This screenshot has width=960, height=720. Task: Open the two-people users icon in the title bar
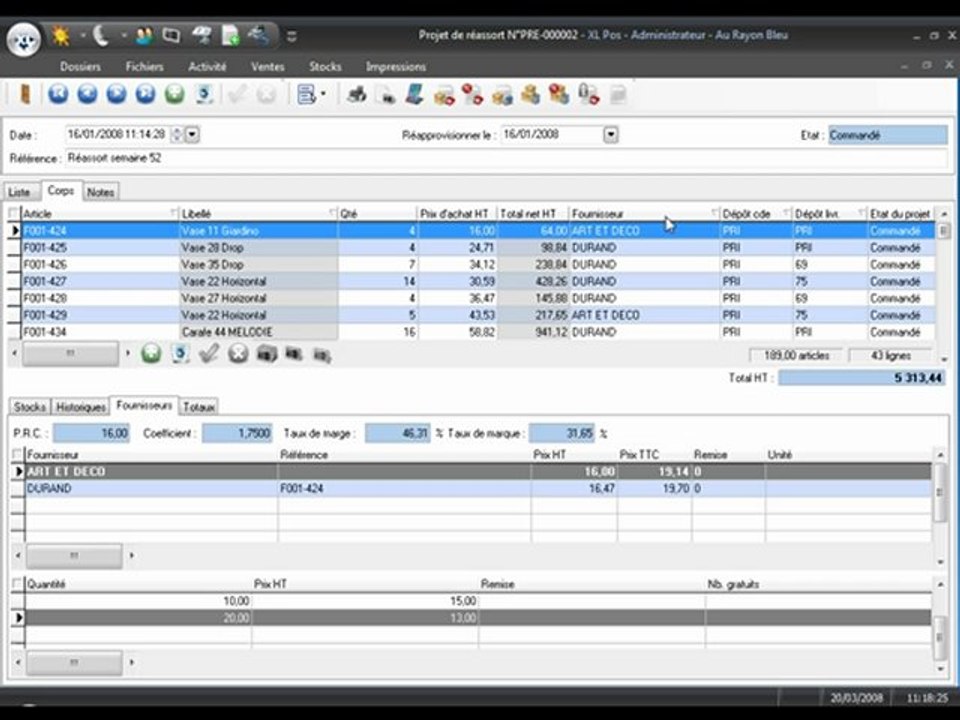144,36
